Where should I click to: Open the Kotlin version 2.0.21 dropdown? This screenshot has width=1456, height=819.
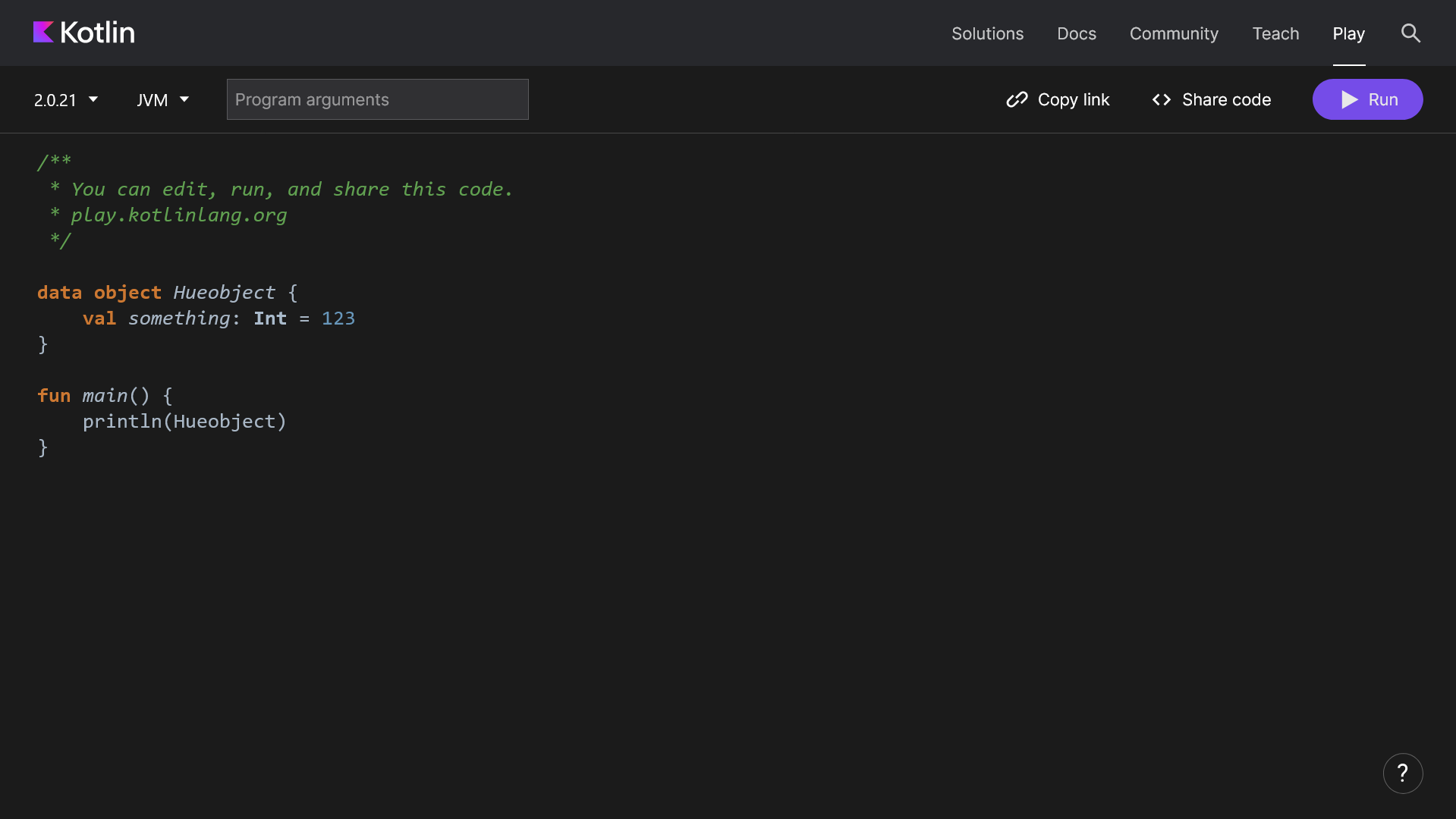66,99
